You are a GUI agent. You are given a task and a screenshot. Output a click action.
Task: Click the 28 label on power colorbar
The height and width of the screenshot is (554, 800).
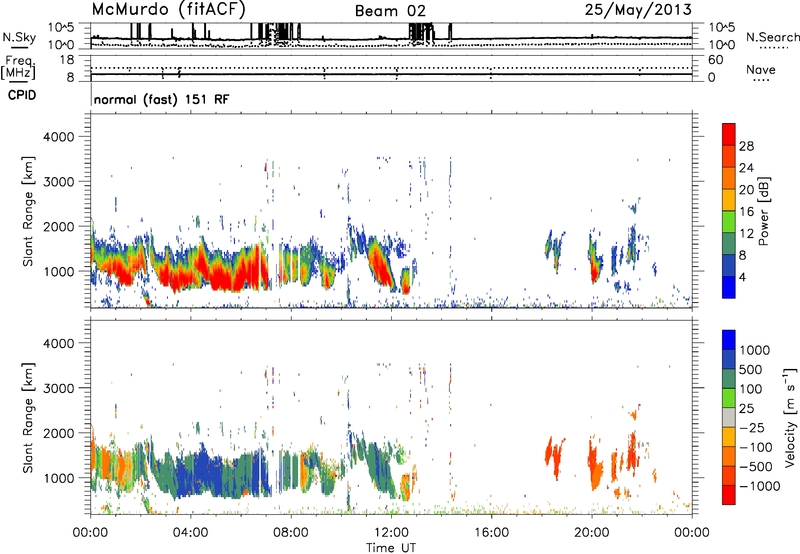click(x=746, y=146)
